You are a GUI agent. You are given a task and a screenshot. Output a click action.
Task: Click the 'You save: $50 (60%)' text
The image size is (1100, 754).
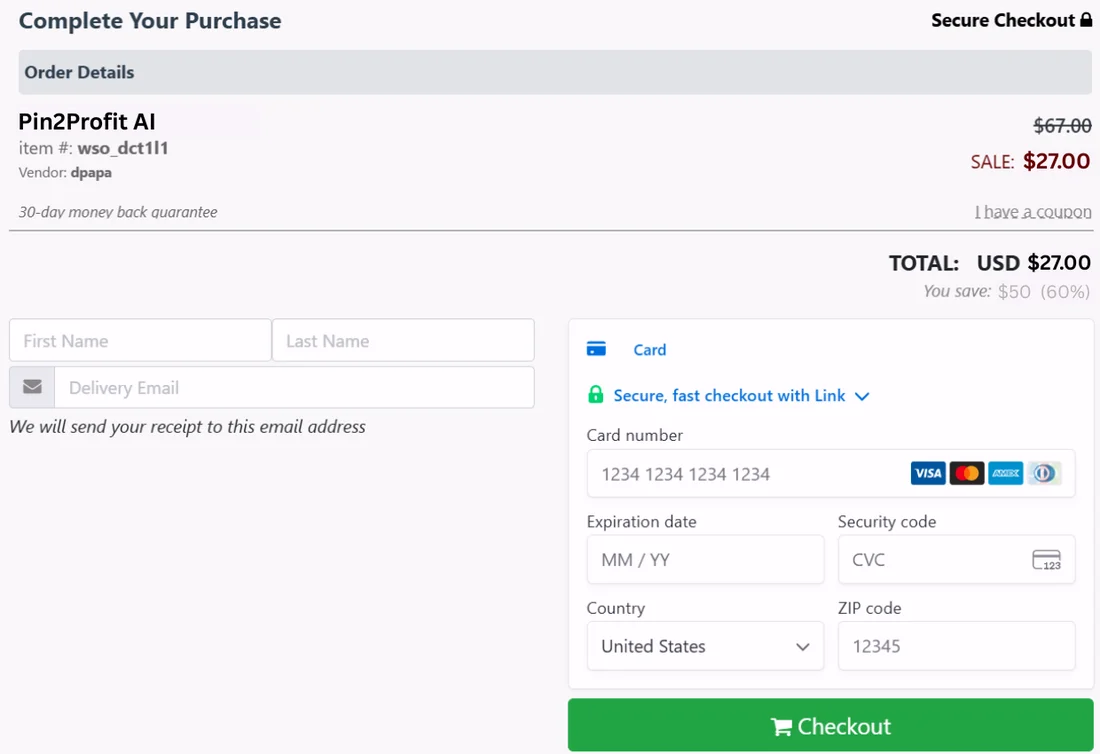1006,291
